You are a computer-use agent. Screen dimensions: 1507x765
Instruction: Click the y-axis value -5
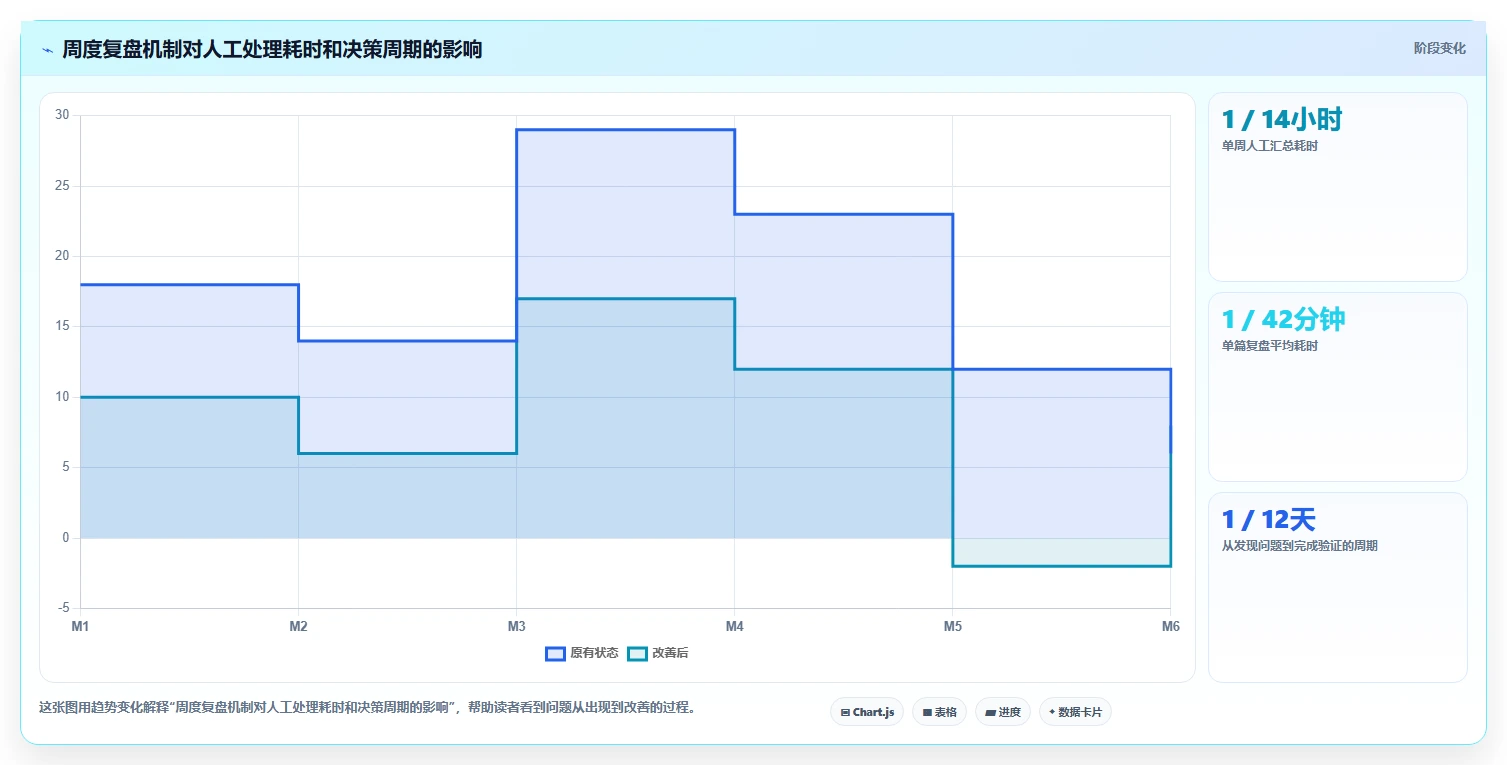coord(64,608)
